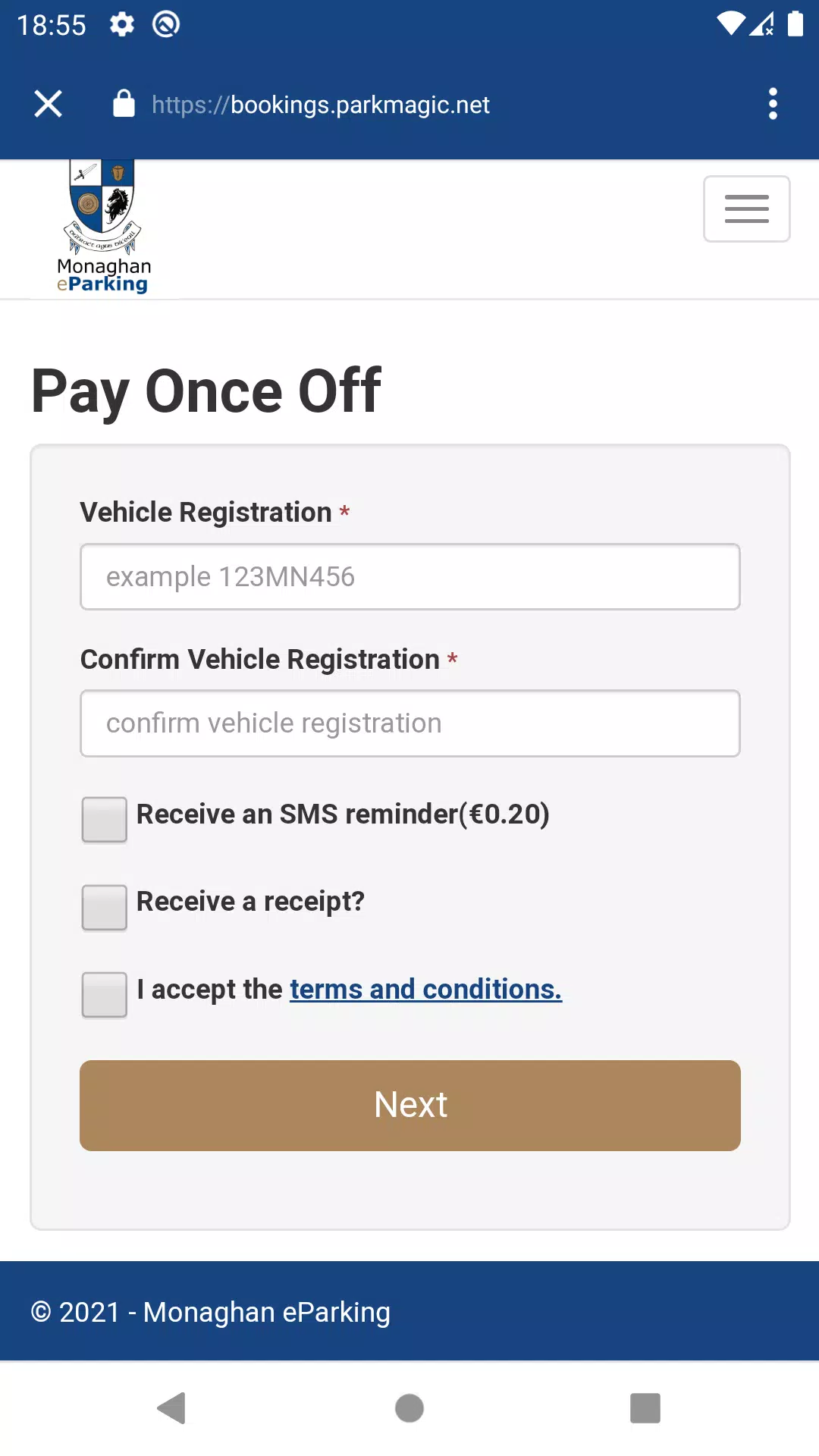
Task: Tap the Pay Once Off heading
Action: [206, 391]
